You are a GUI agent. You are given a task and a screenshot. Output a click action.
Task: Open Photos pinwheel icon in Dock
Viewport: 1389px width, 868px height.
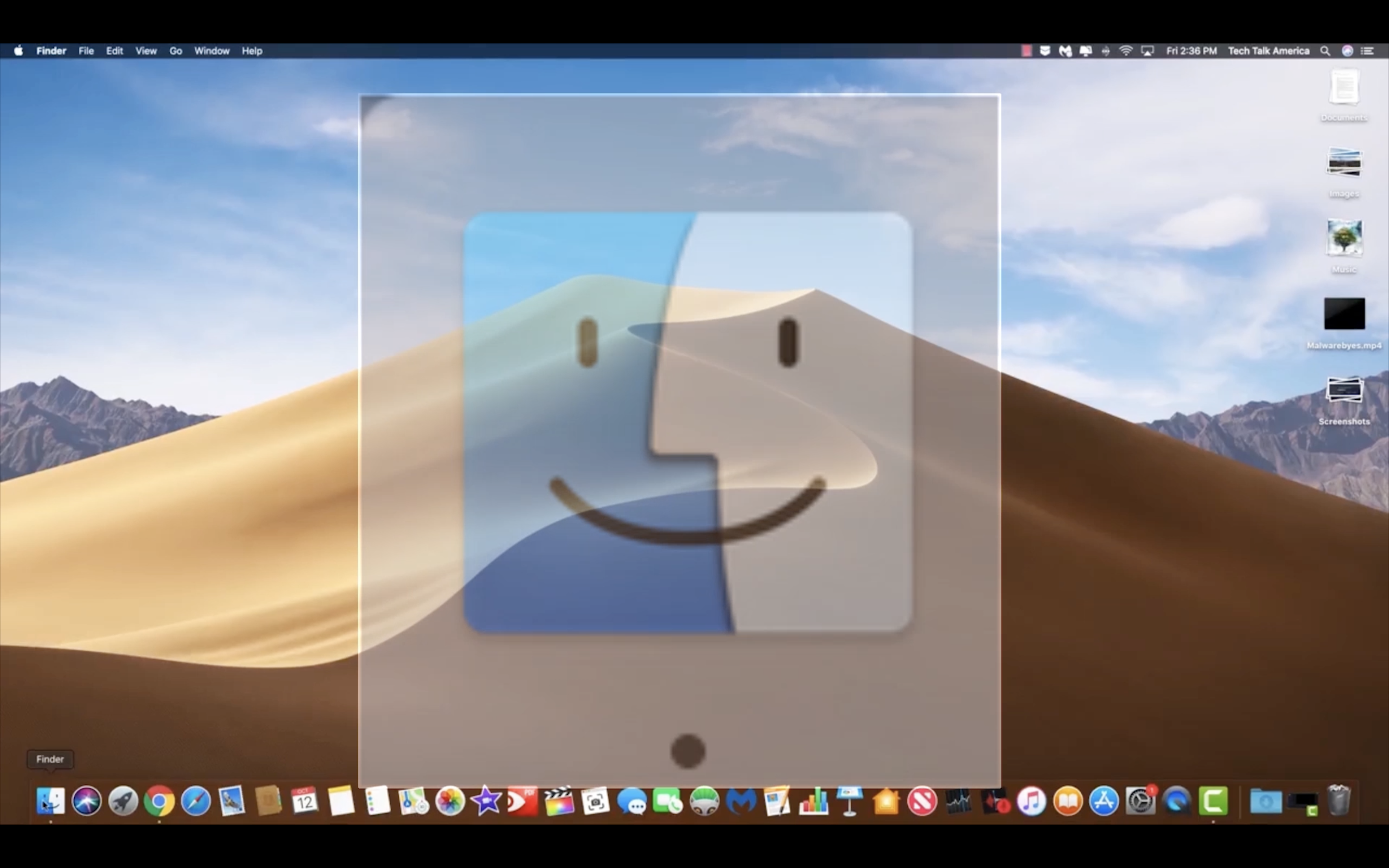click(450, 801)
